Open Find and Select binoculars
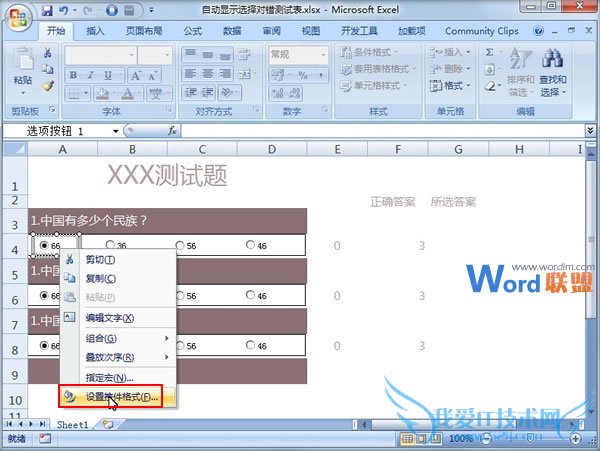This screenshot has width=600, height=451. coord(552,72)
